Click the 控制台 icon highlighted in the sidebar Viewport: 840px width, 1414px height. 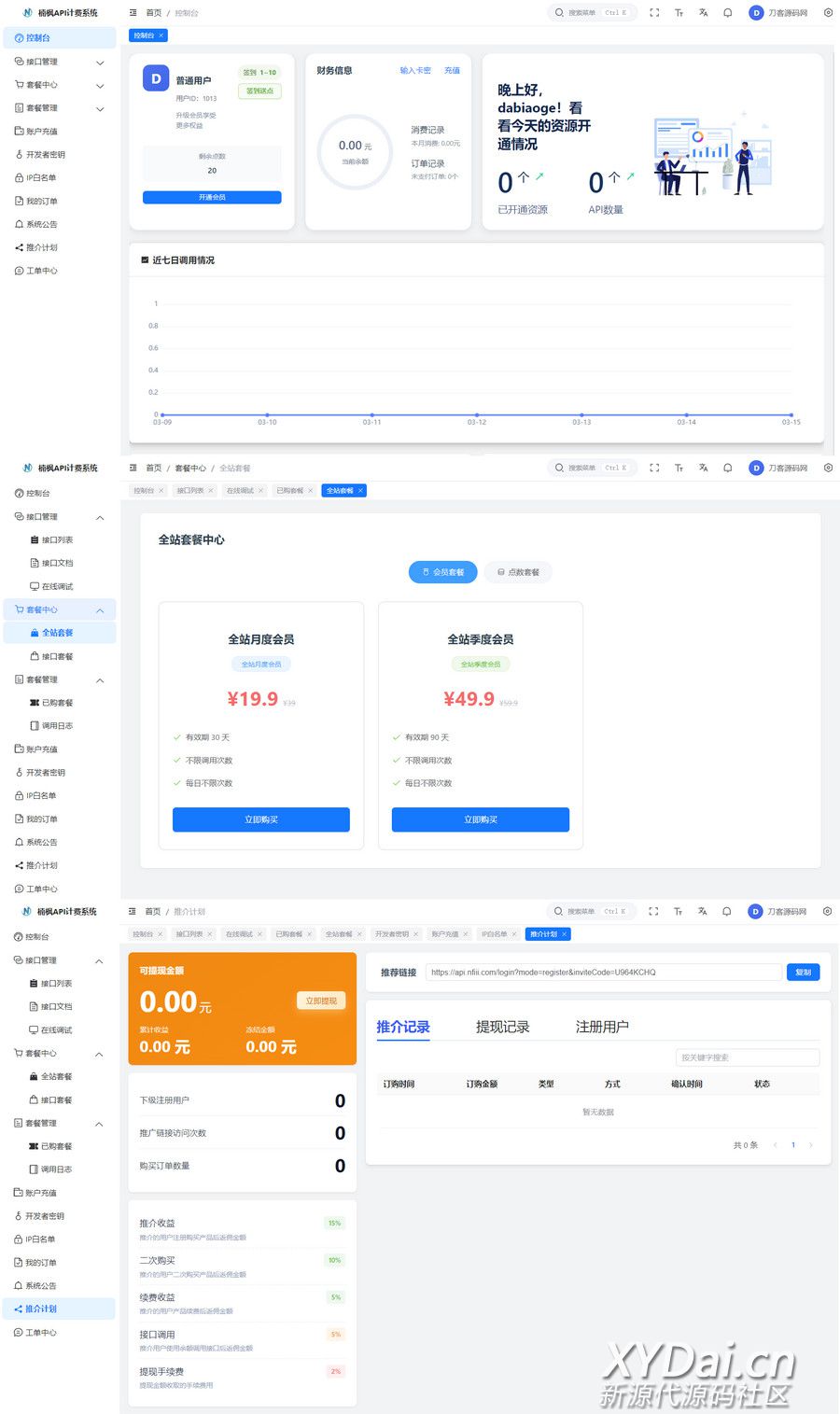(x=19, y=38)
